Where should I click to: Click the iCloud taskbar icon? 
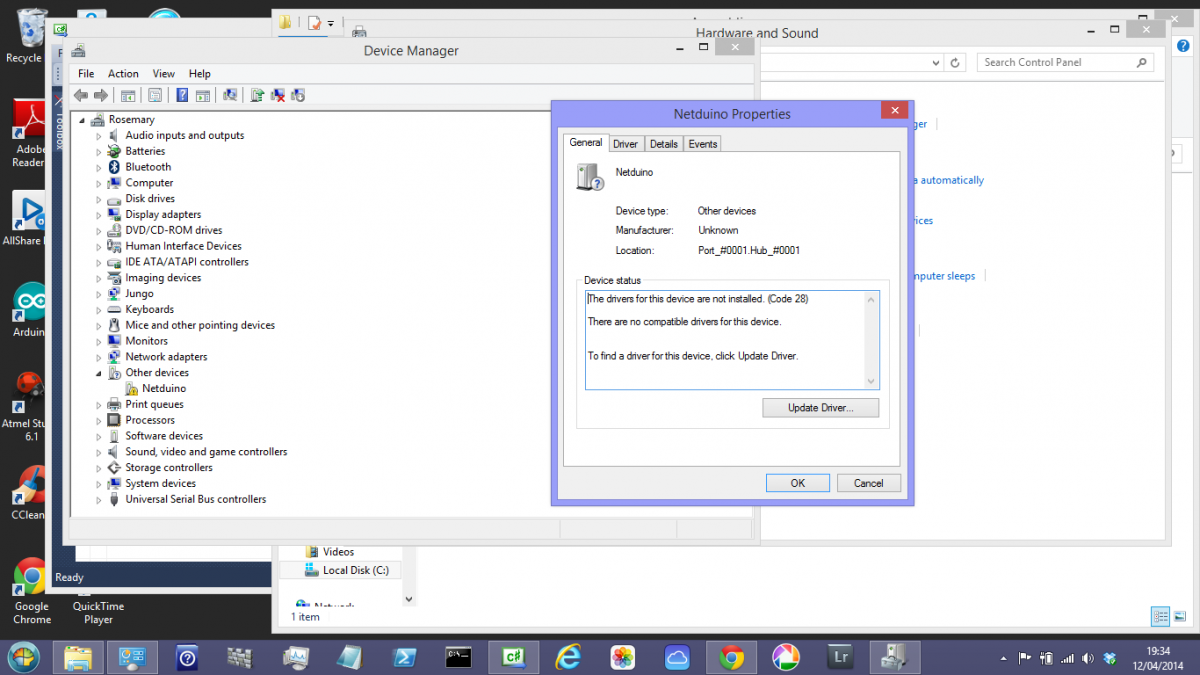(677, 657)
